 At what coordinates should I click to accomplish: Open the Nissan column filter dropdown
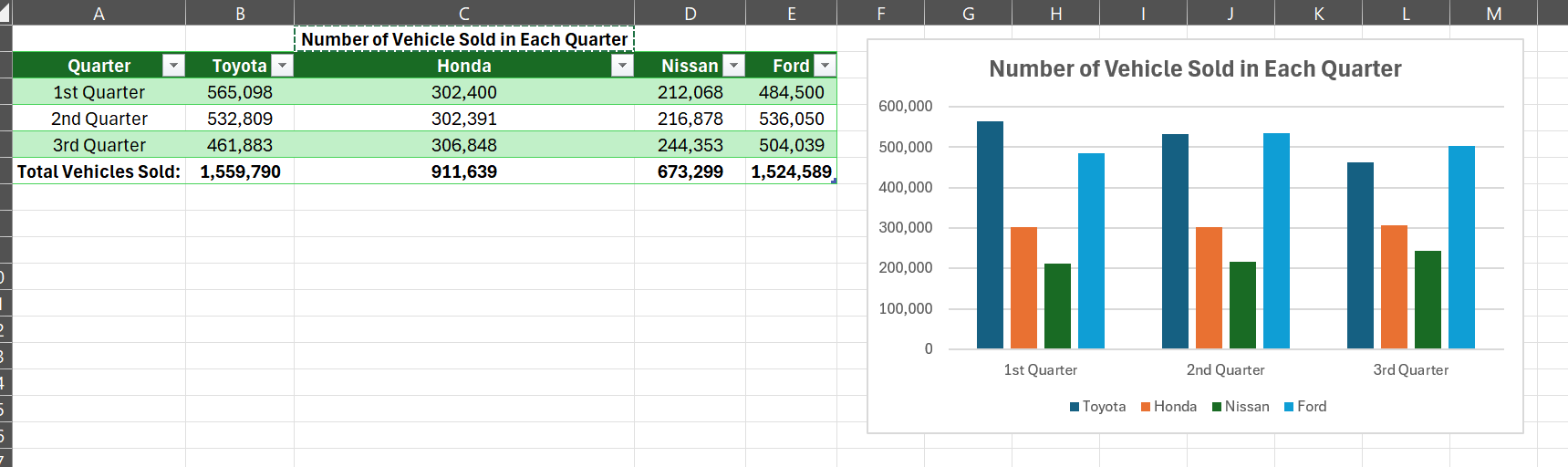733,66
